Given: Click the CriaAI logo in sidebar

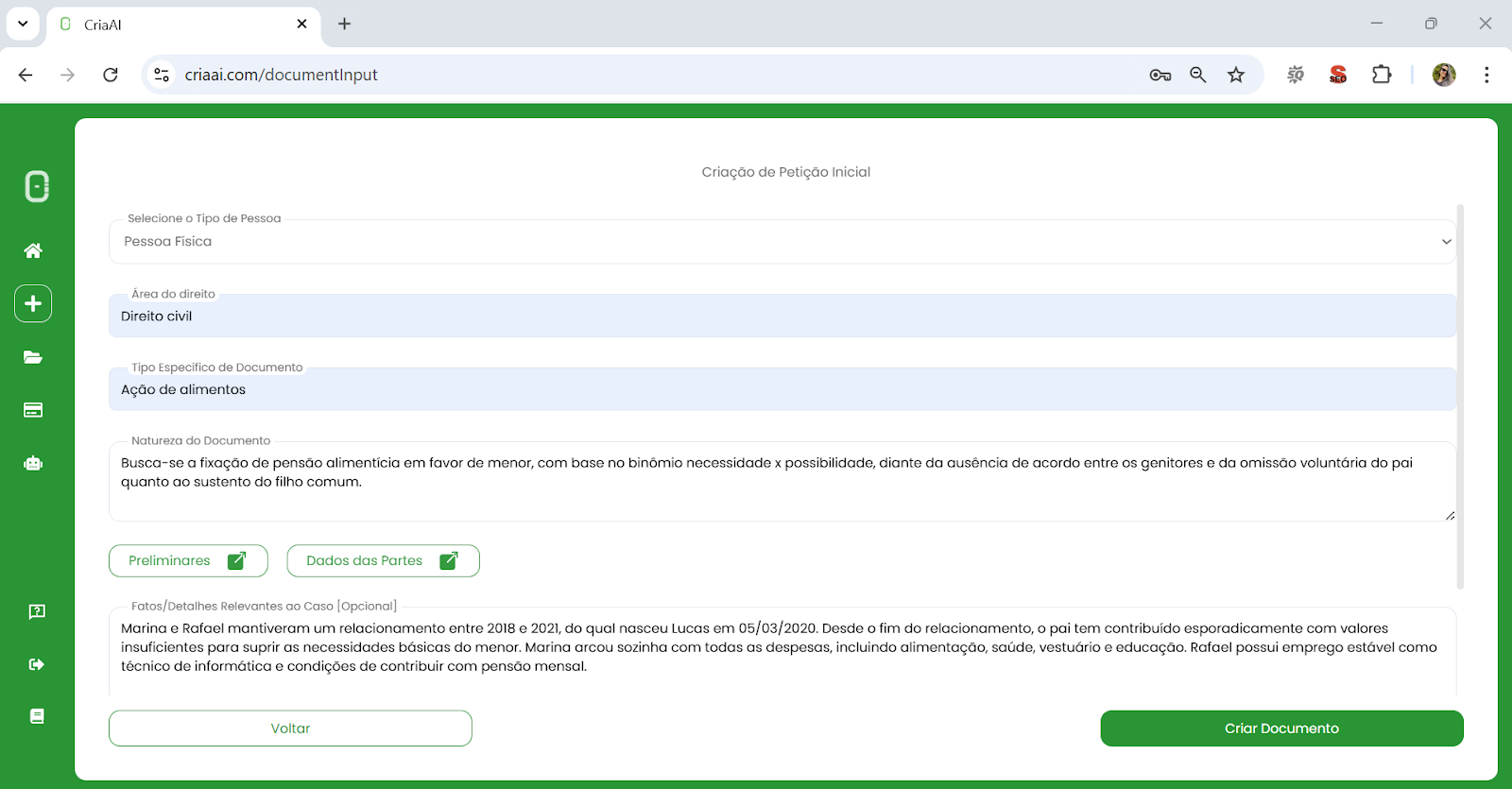Looking at the screenshot, I should click(37, 186).
